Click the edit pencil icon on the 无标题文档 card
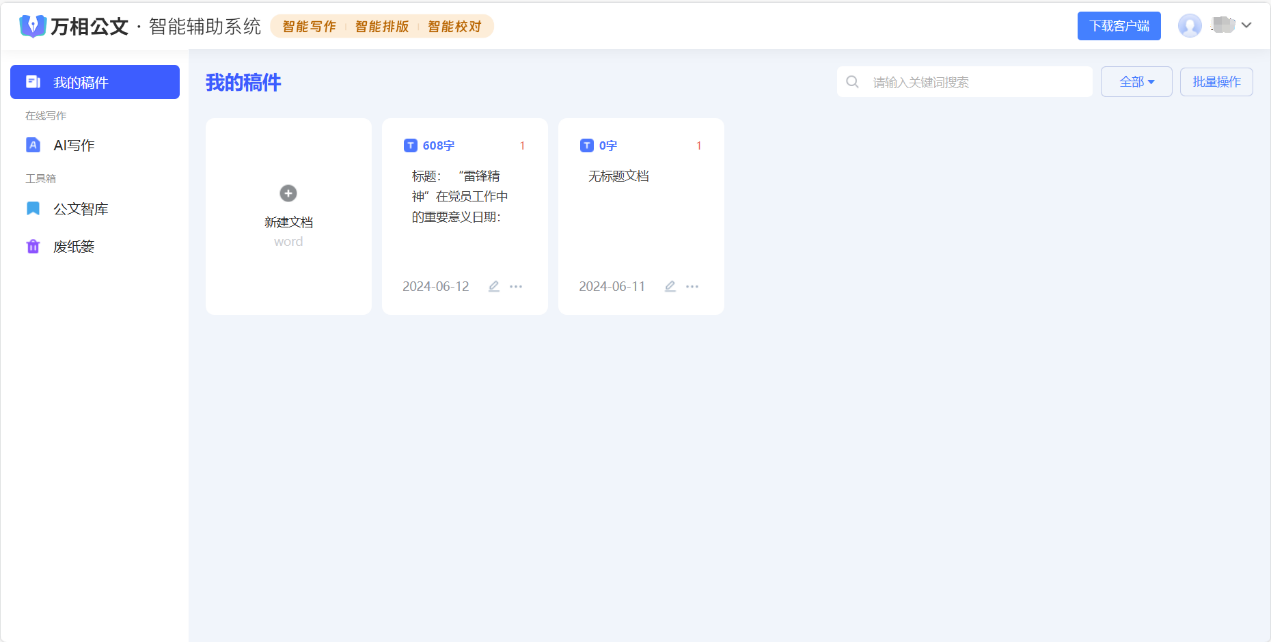This screenshot has width=1271, height=642. [670, 286]
